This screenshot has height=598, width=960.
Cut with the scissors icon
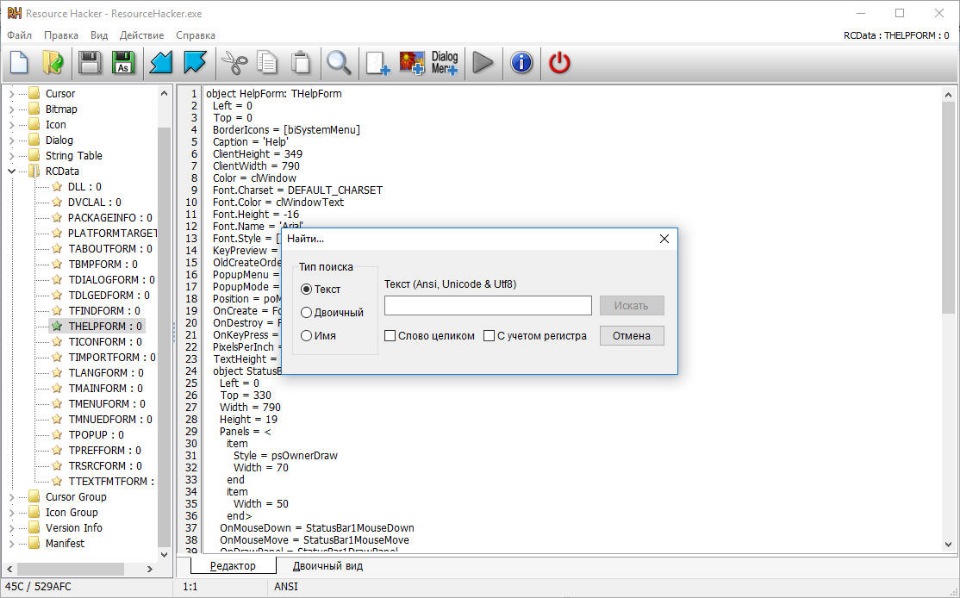(x=234, y=62)
